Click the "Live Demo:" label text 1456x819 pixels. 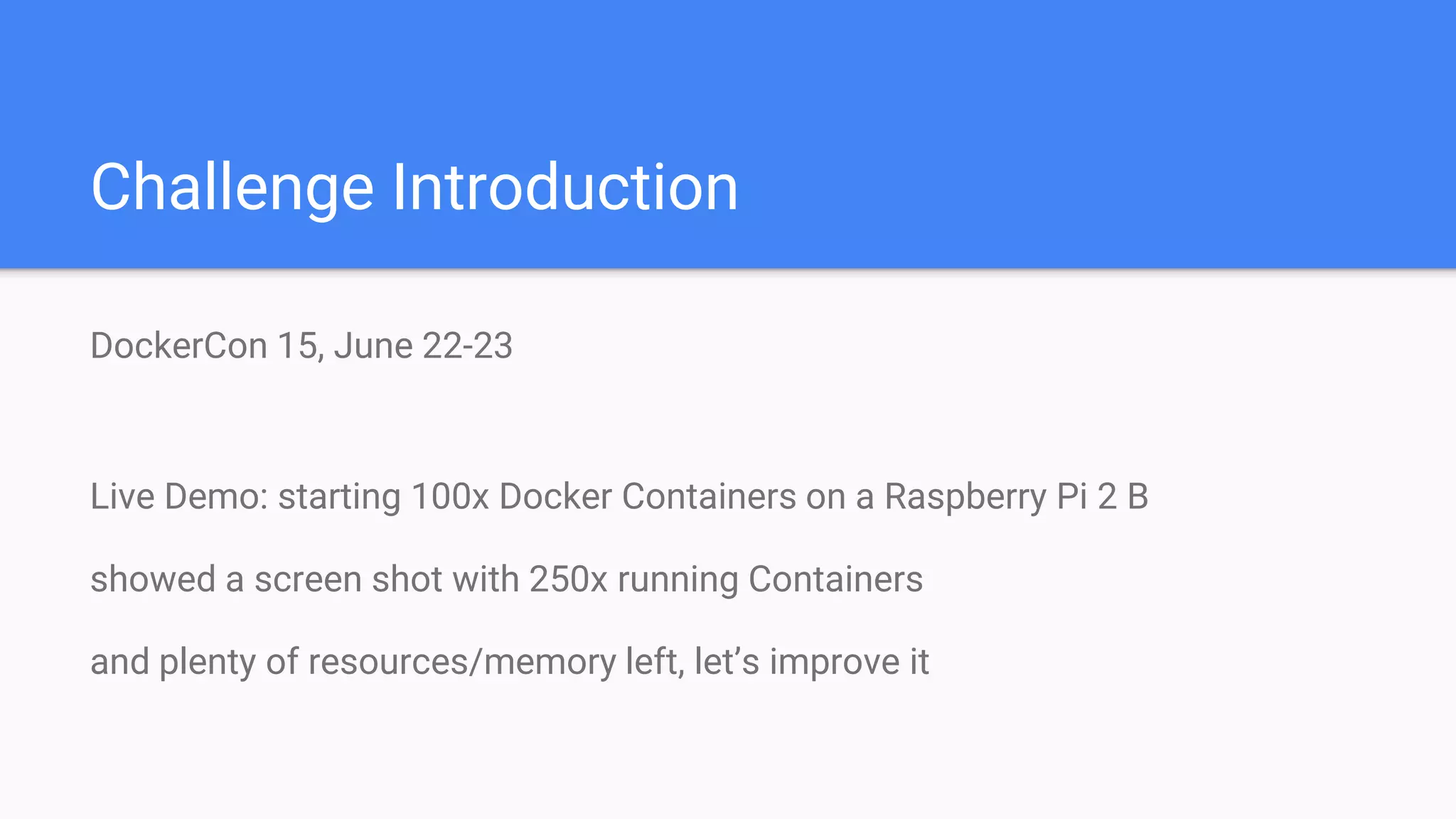tap(179, 496)
